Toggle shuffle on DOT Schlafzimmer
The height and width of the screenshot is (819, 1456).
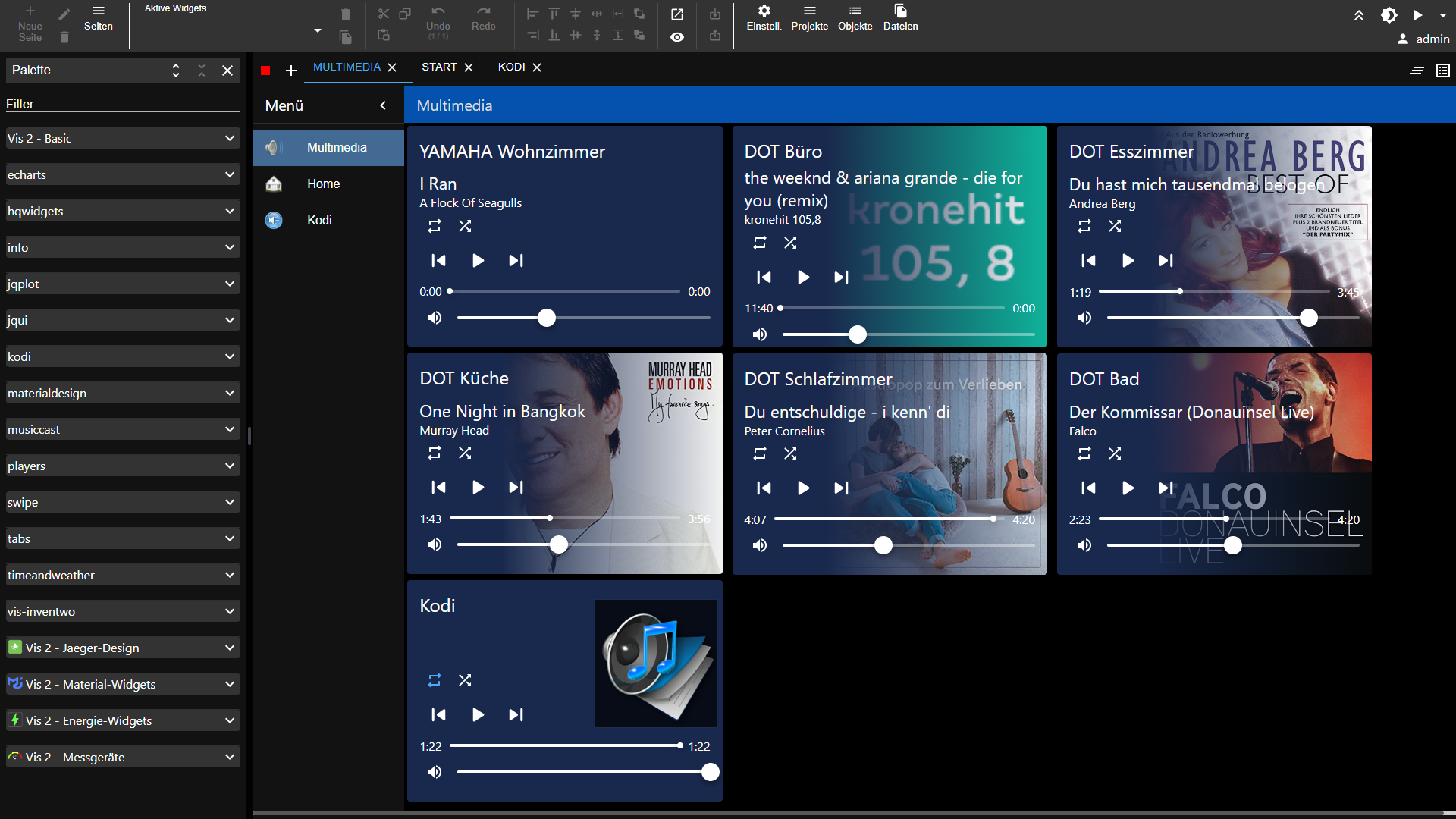pyautogui.click(x=790, y=453)
